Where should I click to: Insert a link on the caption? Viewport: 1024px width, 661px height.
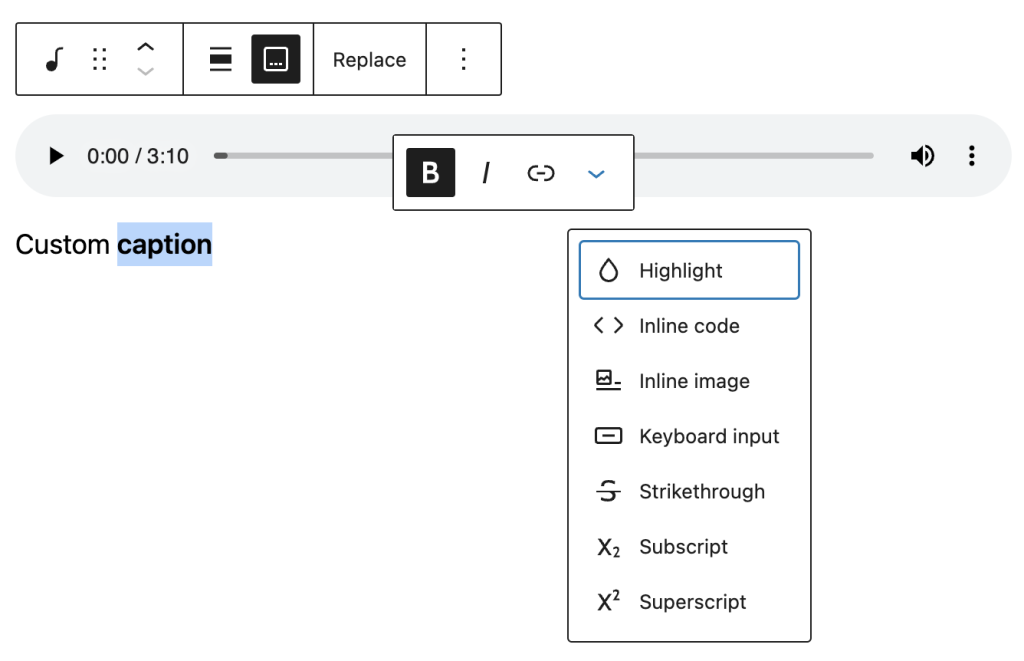tap(541, 172)
